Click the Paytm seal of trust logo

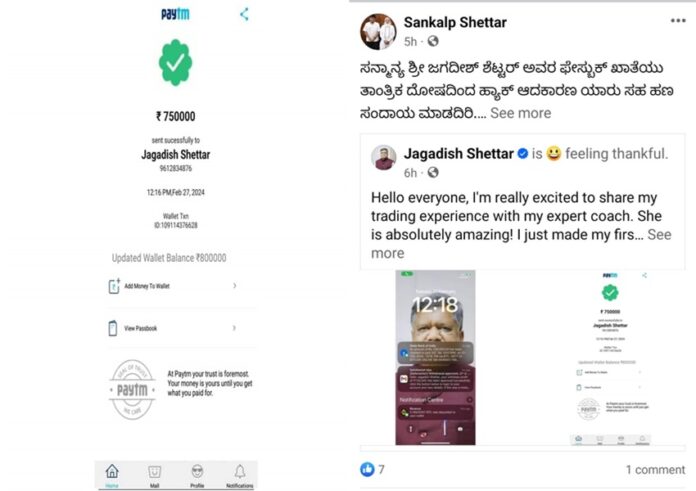click(132, 390)
